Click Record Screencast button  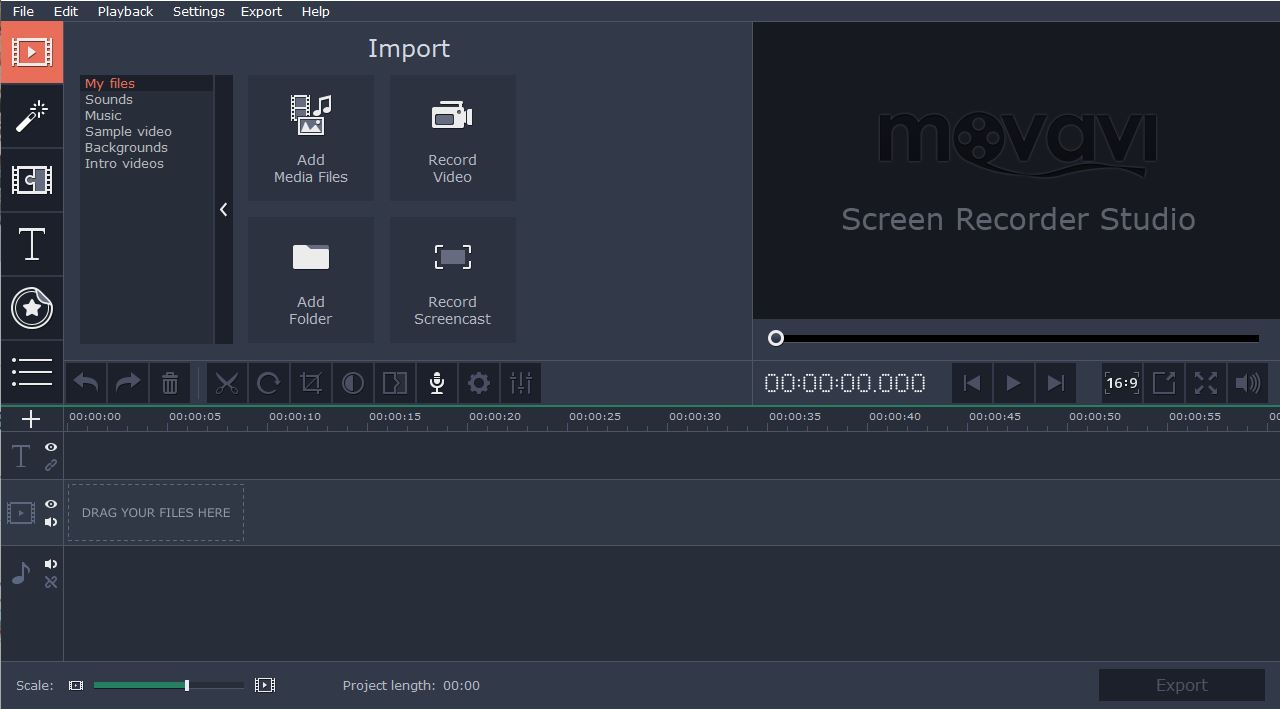(452, 280)
